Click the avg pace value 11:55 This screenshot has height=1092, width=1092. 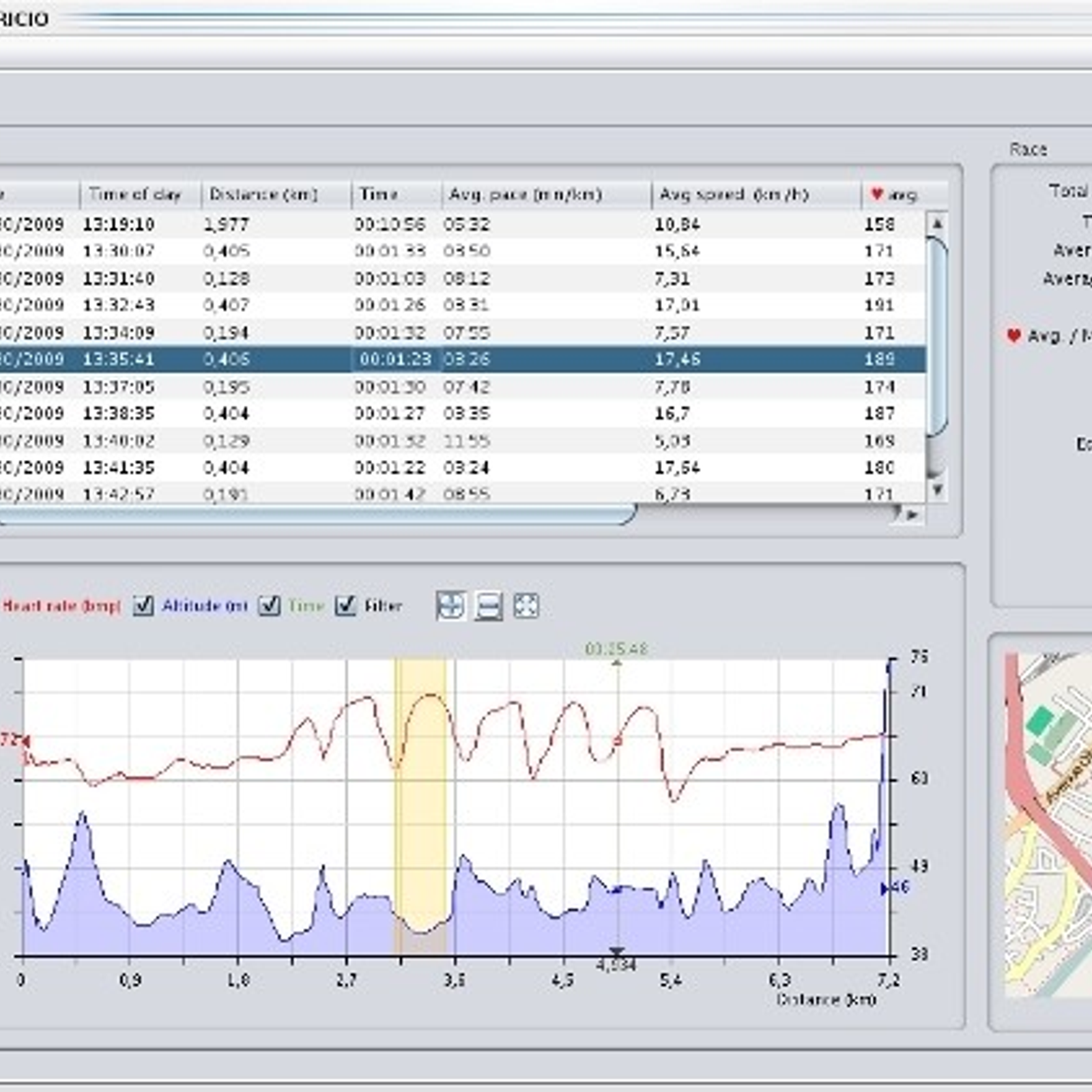click(x=466, y=441)
